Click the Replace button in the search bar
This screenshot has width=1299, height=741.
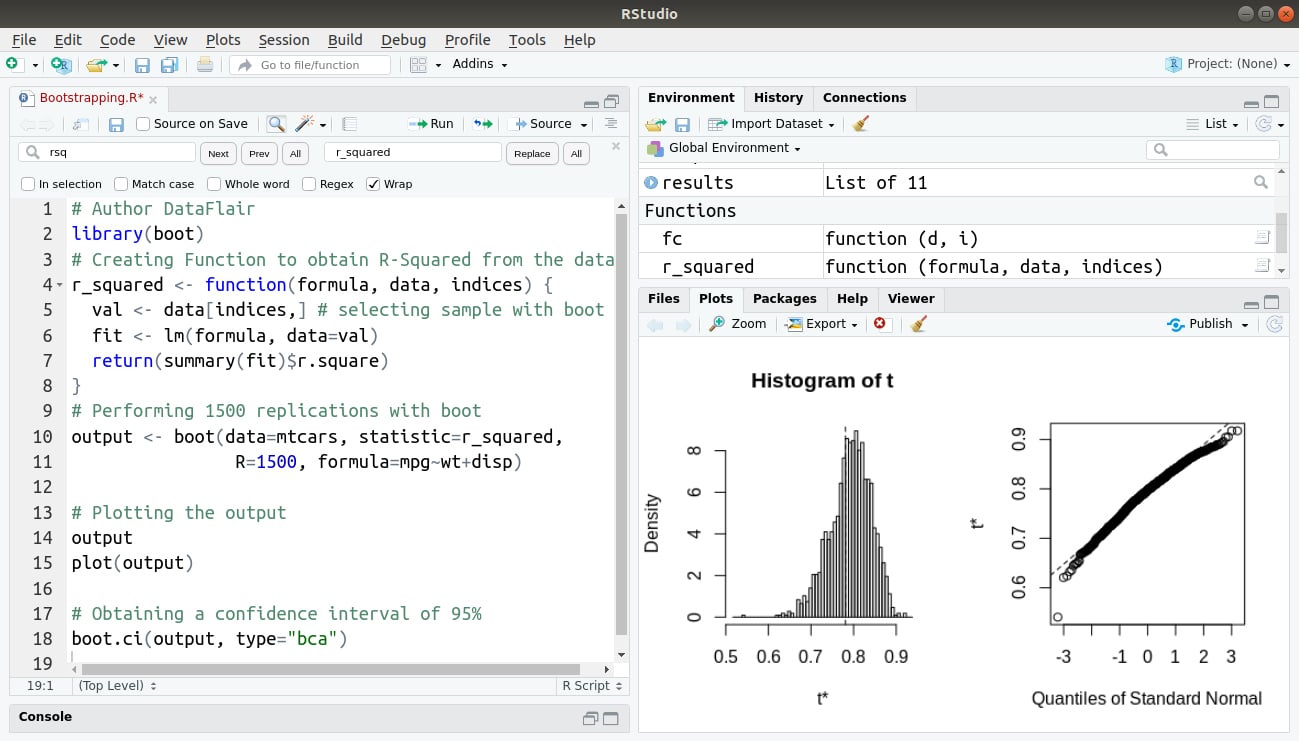coord(531,154)
